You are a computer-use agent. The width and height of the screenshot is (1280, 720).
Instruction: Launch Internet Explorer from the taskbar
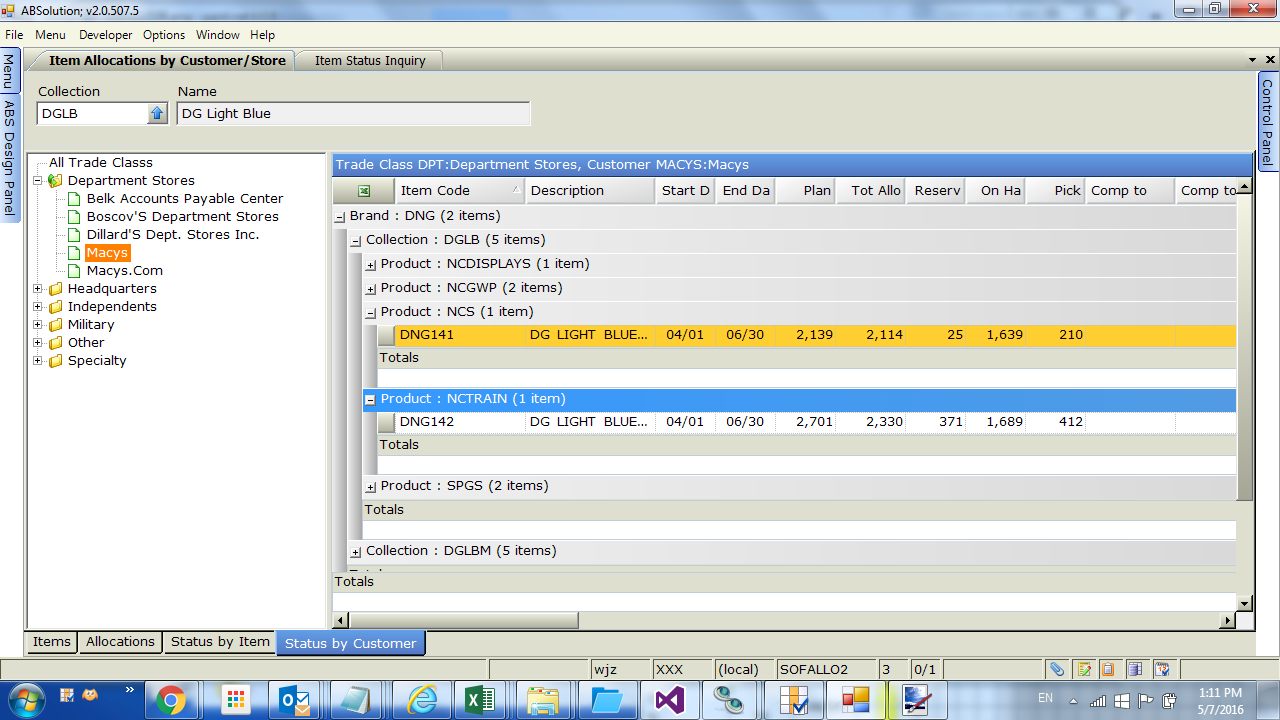(421, 700)
